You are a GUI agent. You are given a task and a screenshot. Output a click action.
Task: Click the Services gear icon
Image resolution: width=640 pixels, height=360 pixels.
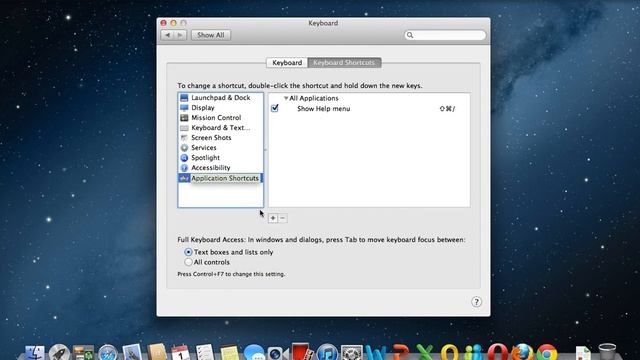click(184, 148)
